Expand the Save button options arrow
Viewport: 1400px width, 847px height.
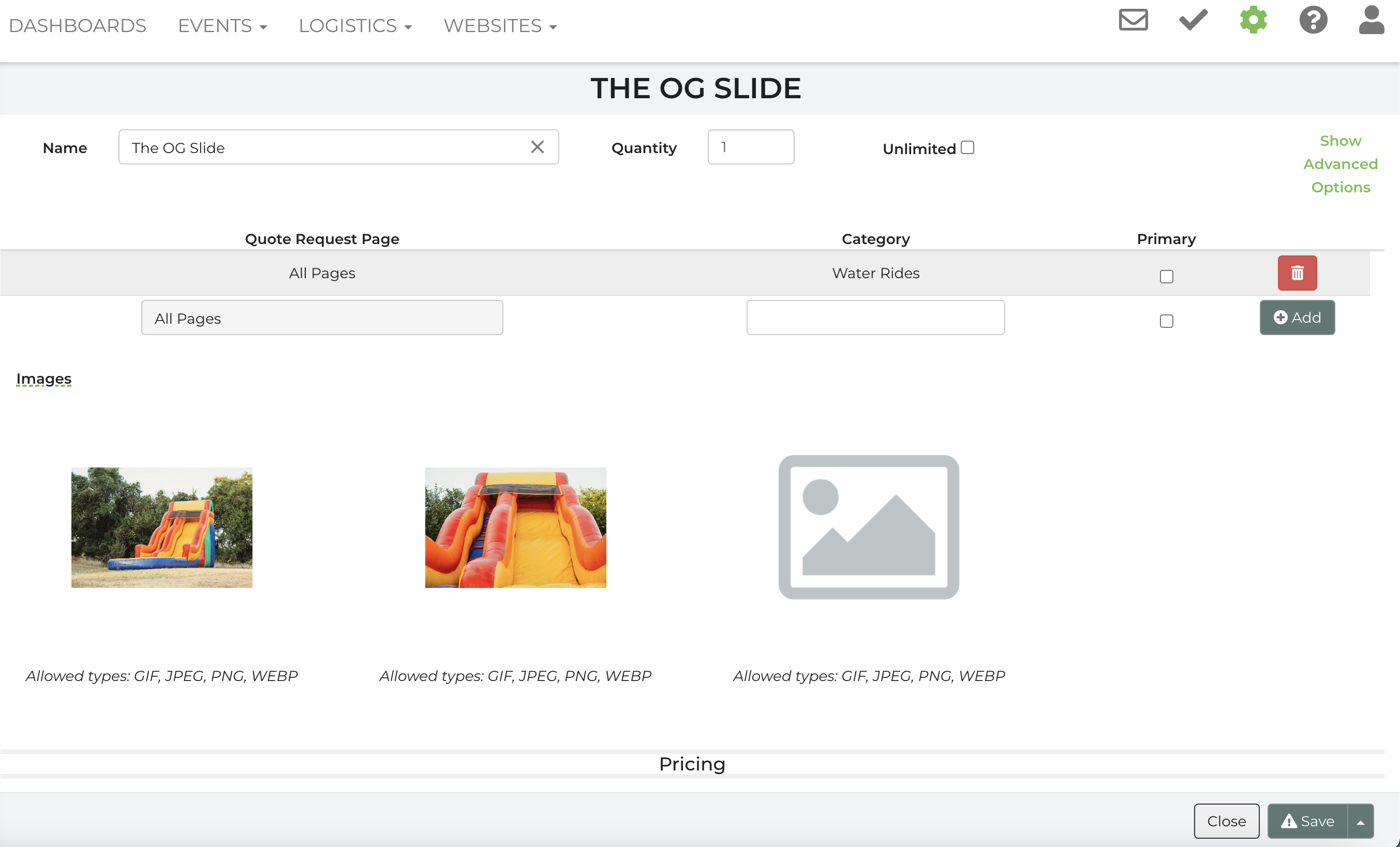point(1360,822)
